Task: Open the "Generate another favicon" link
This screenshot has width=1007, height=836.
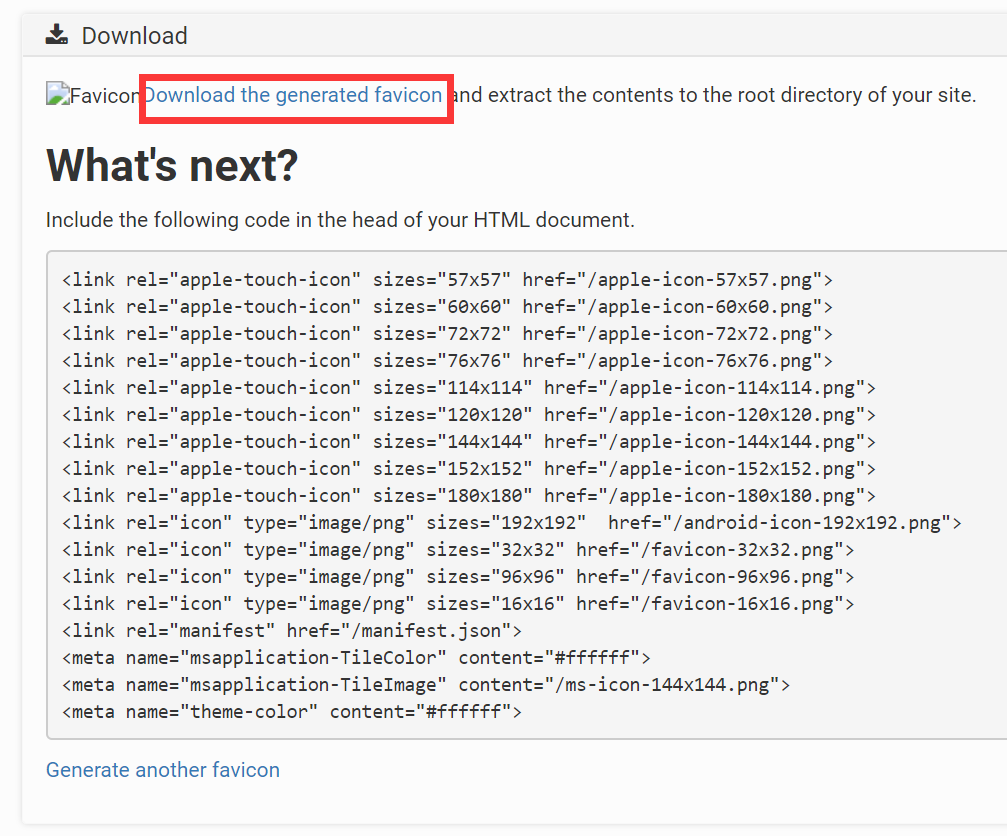Action: [x=163, y=770]
